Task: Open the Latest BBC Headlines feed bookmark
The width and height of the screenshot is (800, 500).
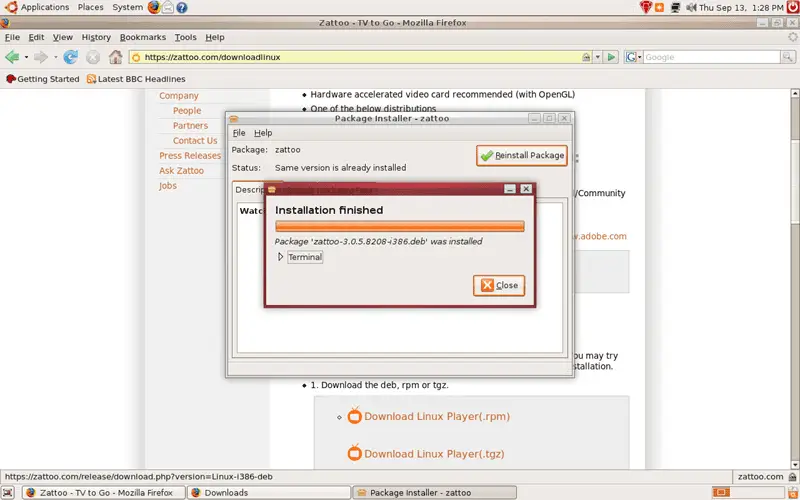Action: point(136,79)
